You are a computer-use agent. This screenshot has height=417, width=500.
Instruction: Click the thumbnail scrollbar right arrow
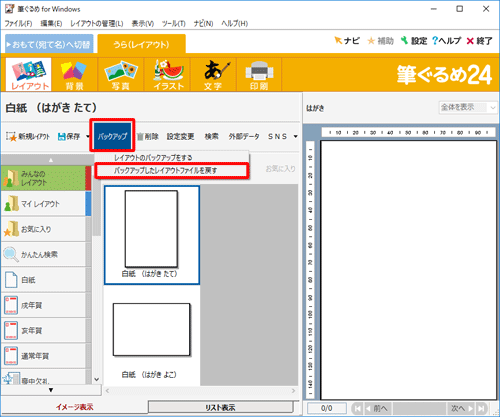pos(293,390)
